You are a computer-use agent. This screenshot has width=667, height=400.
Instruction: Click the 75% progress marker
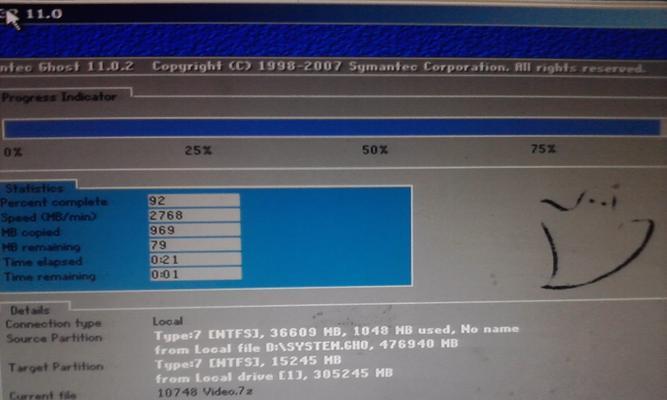point(543,149)
